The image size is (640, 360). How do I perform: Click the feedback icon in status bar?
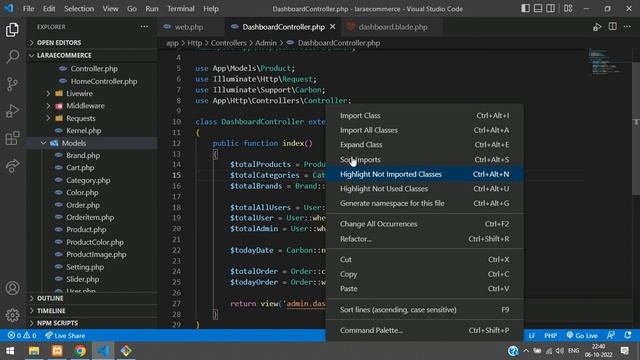611,336
